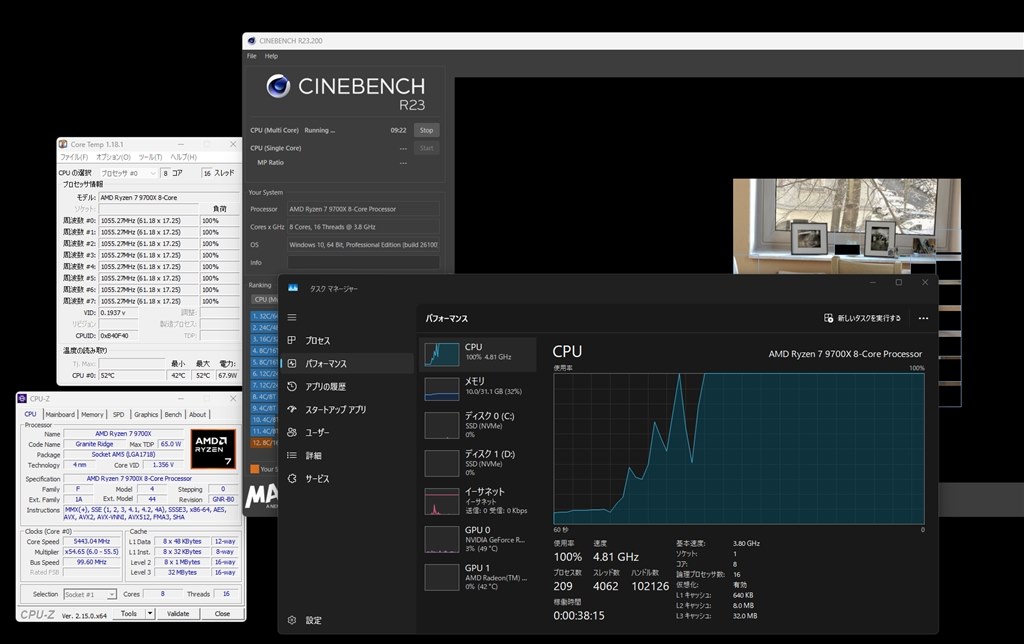Select イーサネット performance item

click(x=477, y=501)
